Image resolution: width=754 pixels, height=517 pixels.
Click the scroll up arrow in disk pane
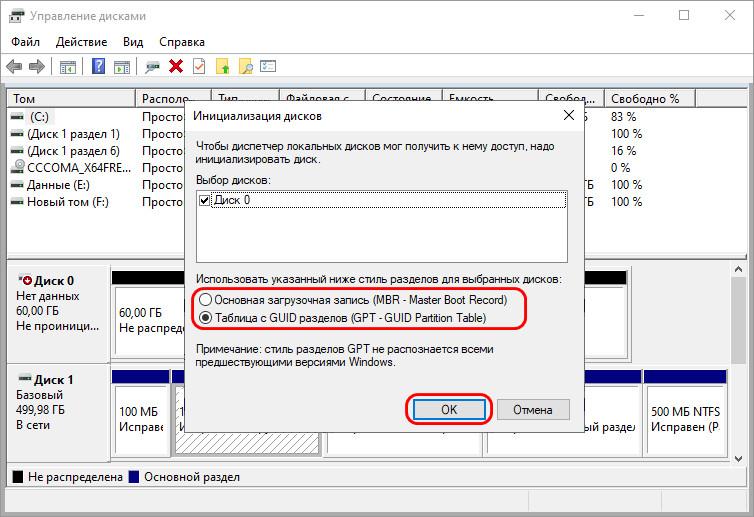click(x=739, y=270)
